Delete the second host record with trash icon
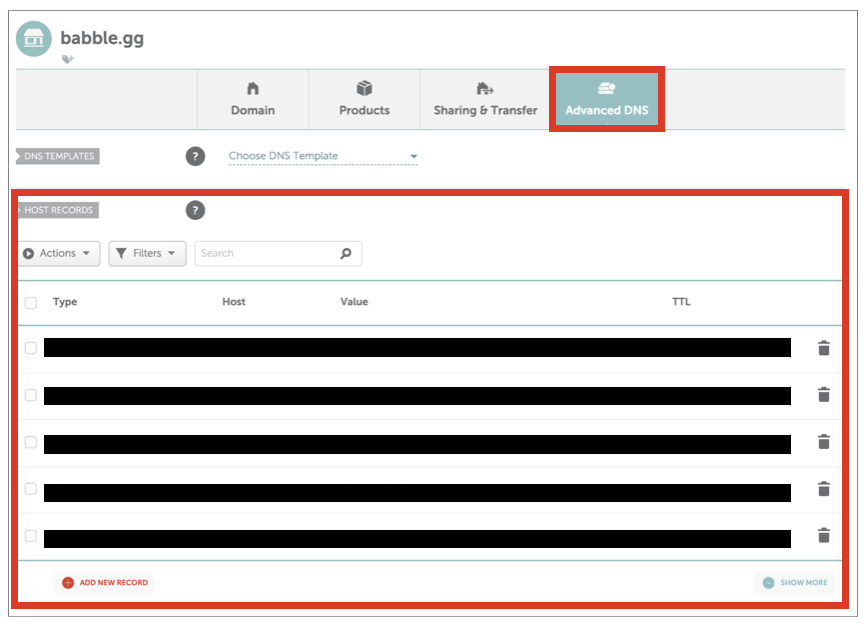The image size is (867, 628). click(x=824, y=395)
